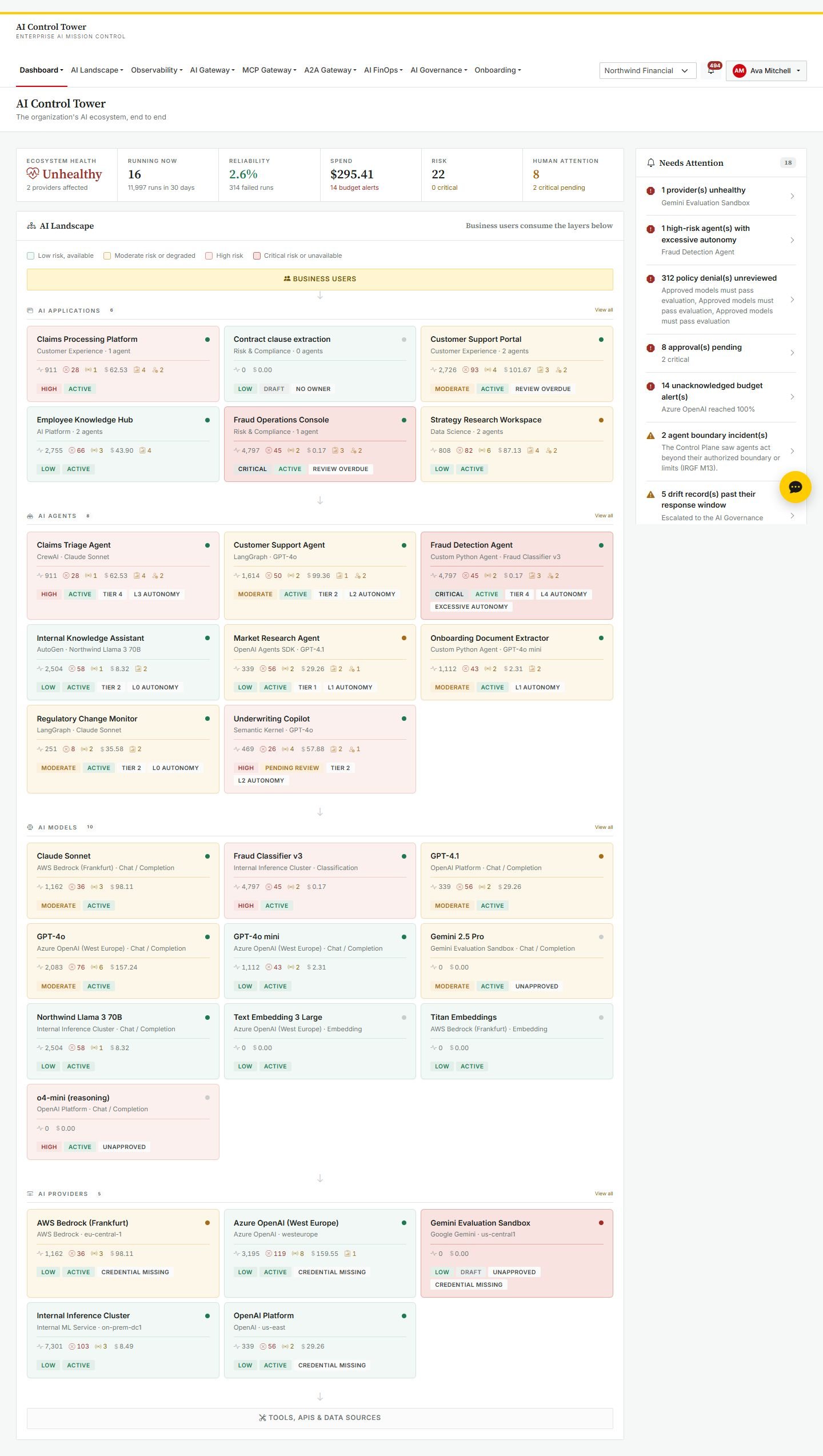This screenshot has width=823, height=1456.
Task: Click the warning triangle beside agent boundary incidents
Action: [650, 436]
